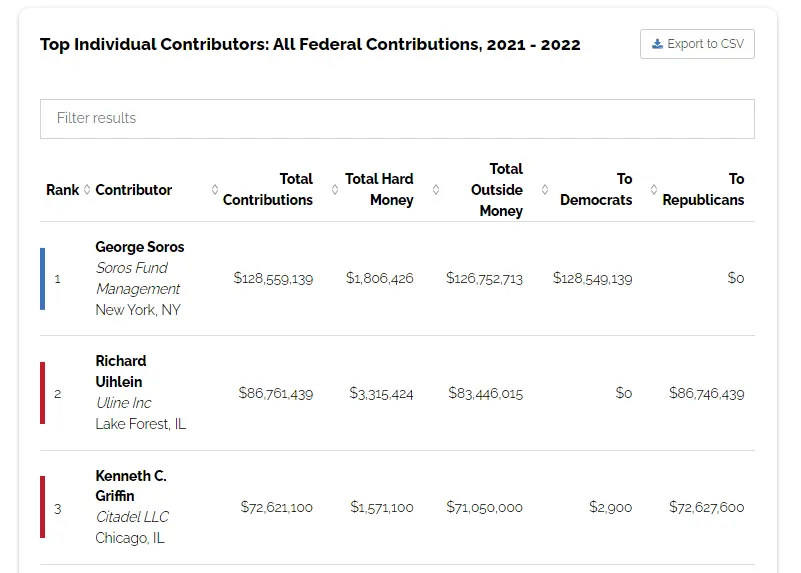Click blue party bar beside George Soros

[x=42, y=279]
